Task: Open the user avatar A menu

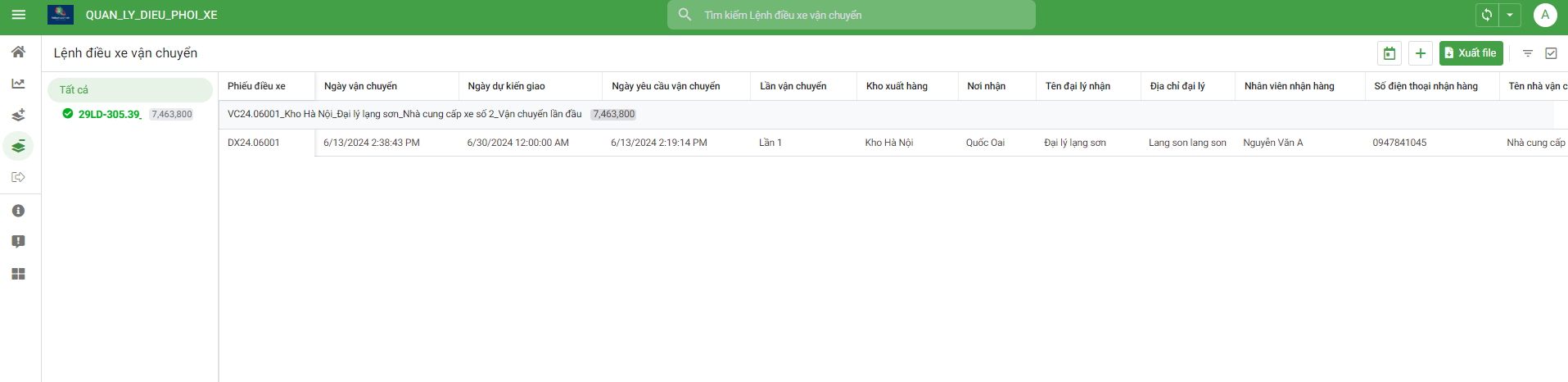Action: coord(1545,15)
